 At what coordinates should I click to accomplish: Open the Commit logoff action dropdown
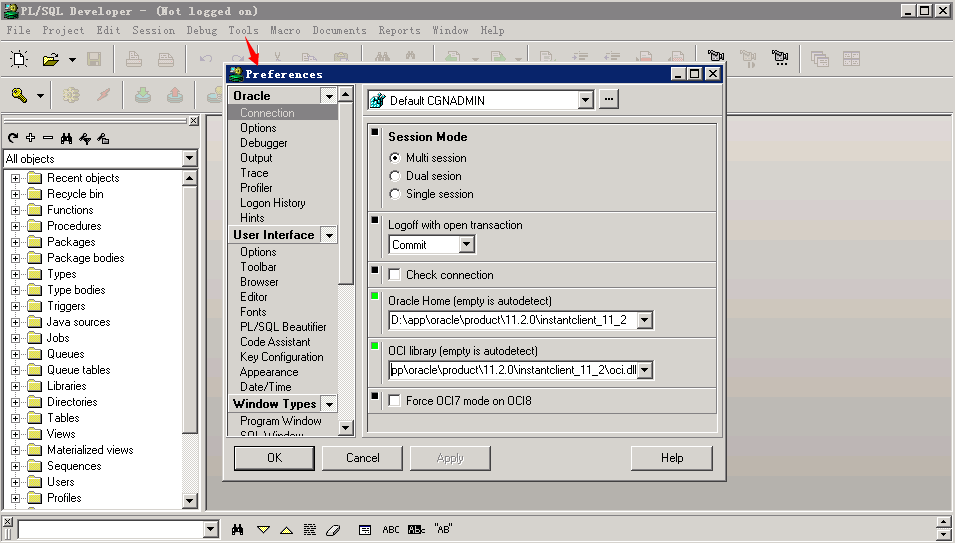(x=467, y=245)
